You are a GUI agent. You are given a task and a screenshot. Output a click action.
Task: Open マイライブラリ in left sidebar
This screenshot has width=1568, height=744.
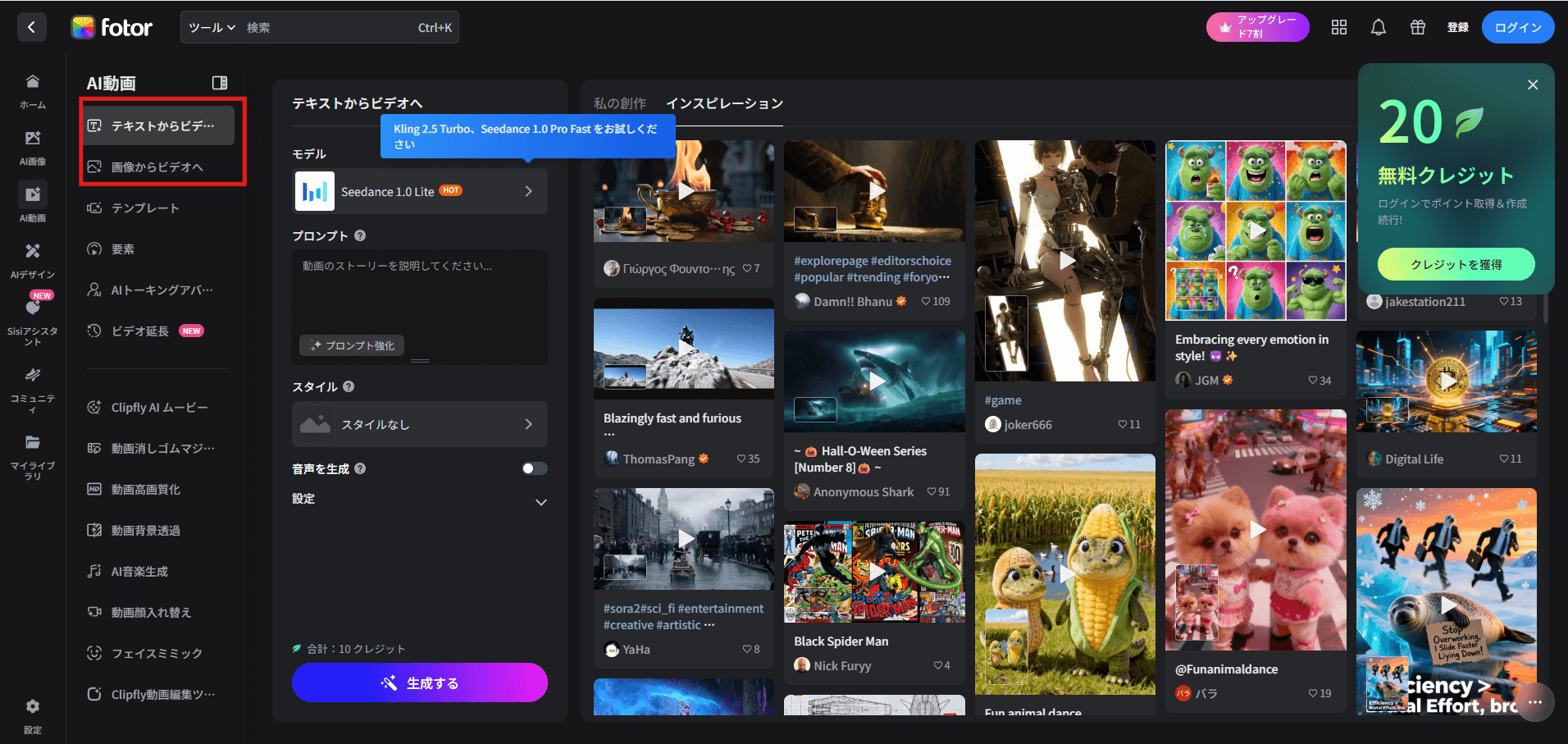pos(33,455)
